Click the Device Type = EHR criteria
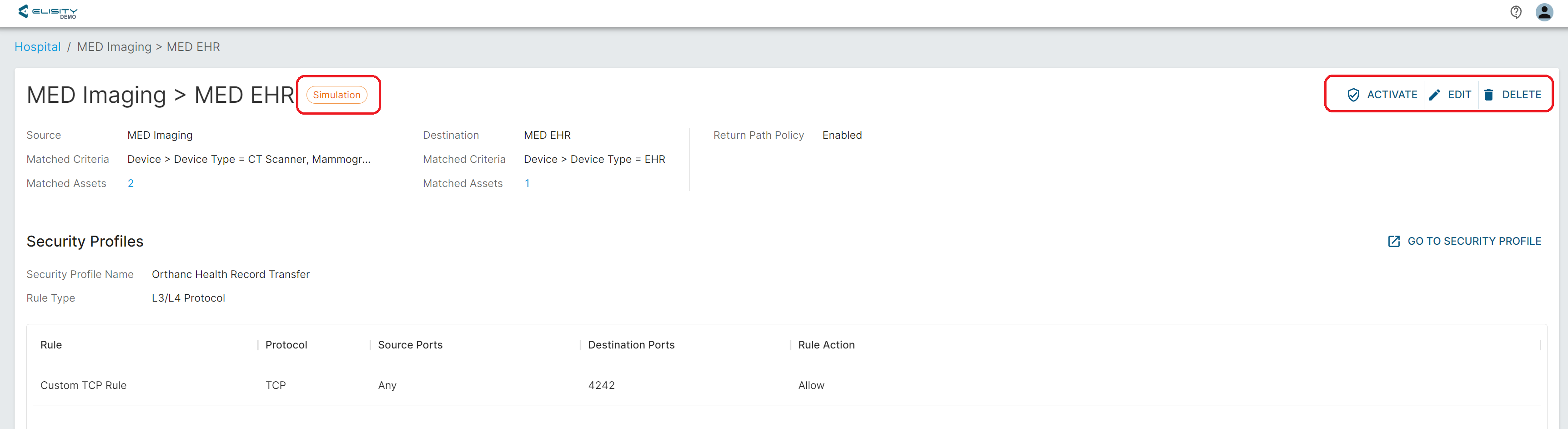 [x=595, y=159]
